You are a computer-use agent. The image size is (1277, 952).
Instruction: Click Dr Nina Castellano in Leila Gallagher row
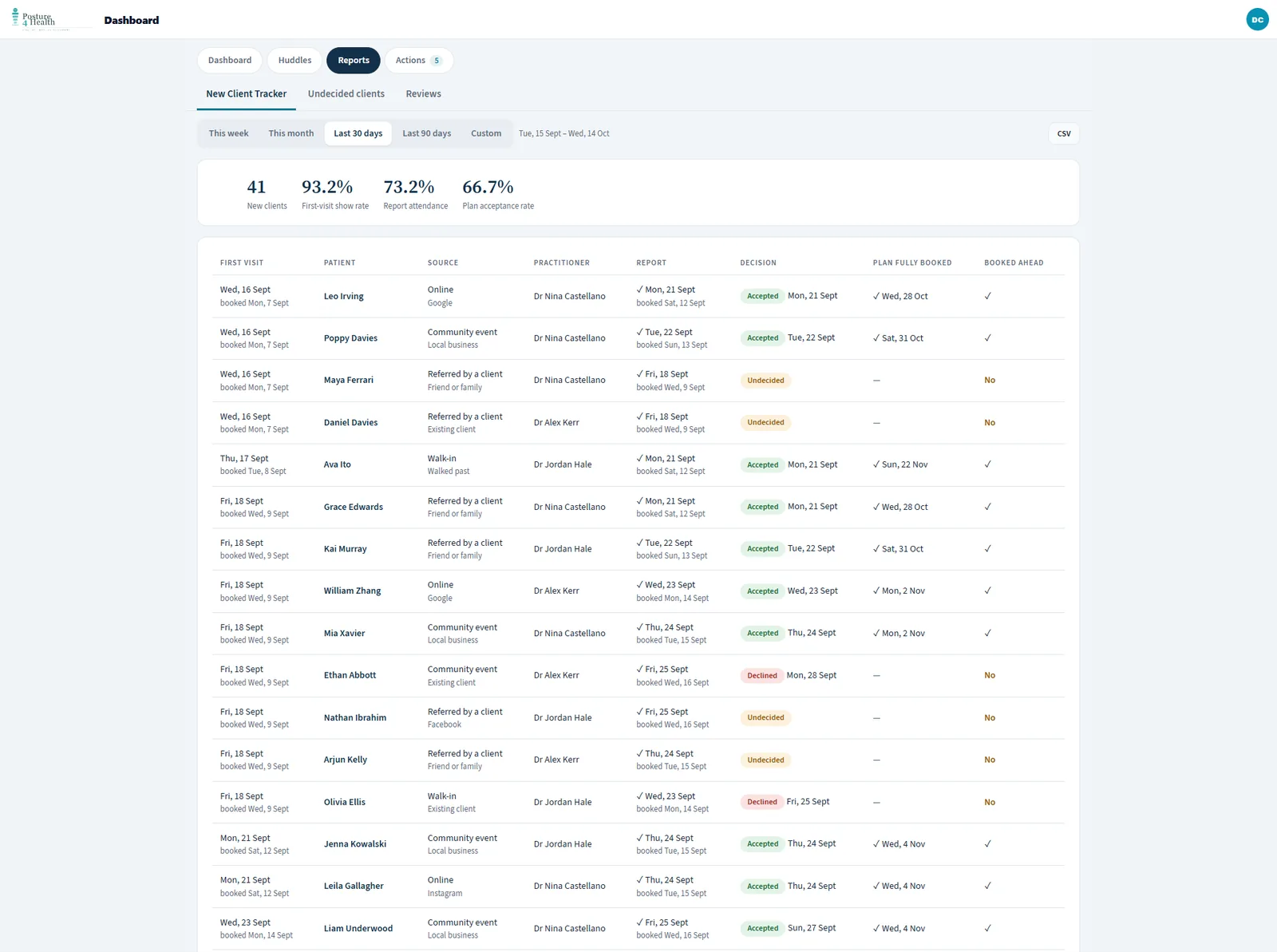pyautogui.click(x=570, y=887)
